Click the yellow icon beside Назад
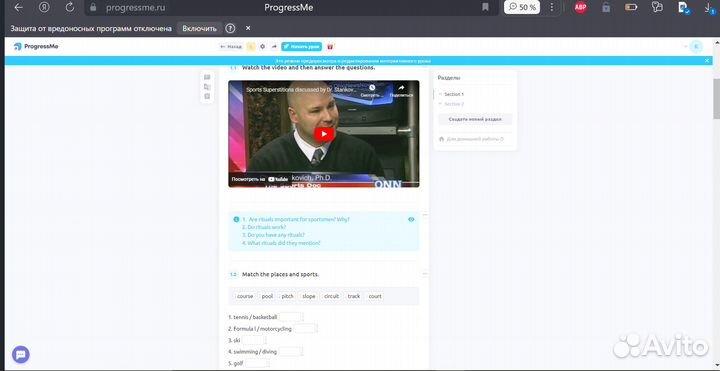720x371 pixels. click(251, 46)
